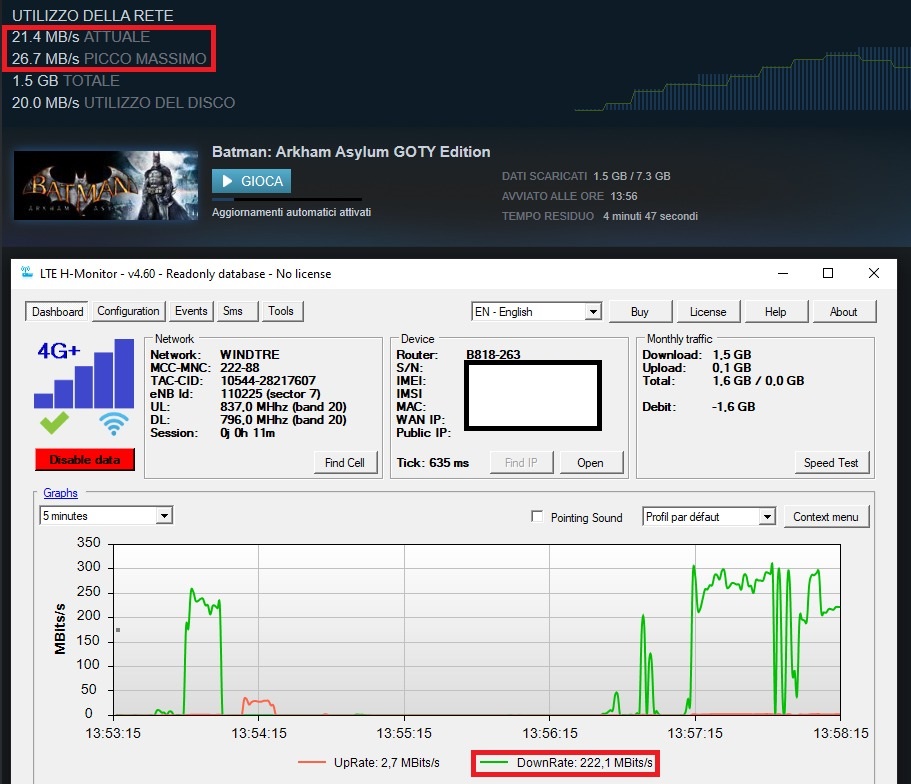Viewport: 911px width, 784px height.
Task: Click the DATI SCARICATI 1.5 GB / 7.3 GB value
Action: pos(632,176)
